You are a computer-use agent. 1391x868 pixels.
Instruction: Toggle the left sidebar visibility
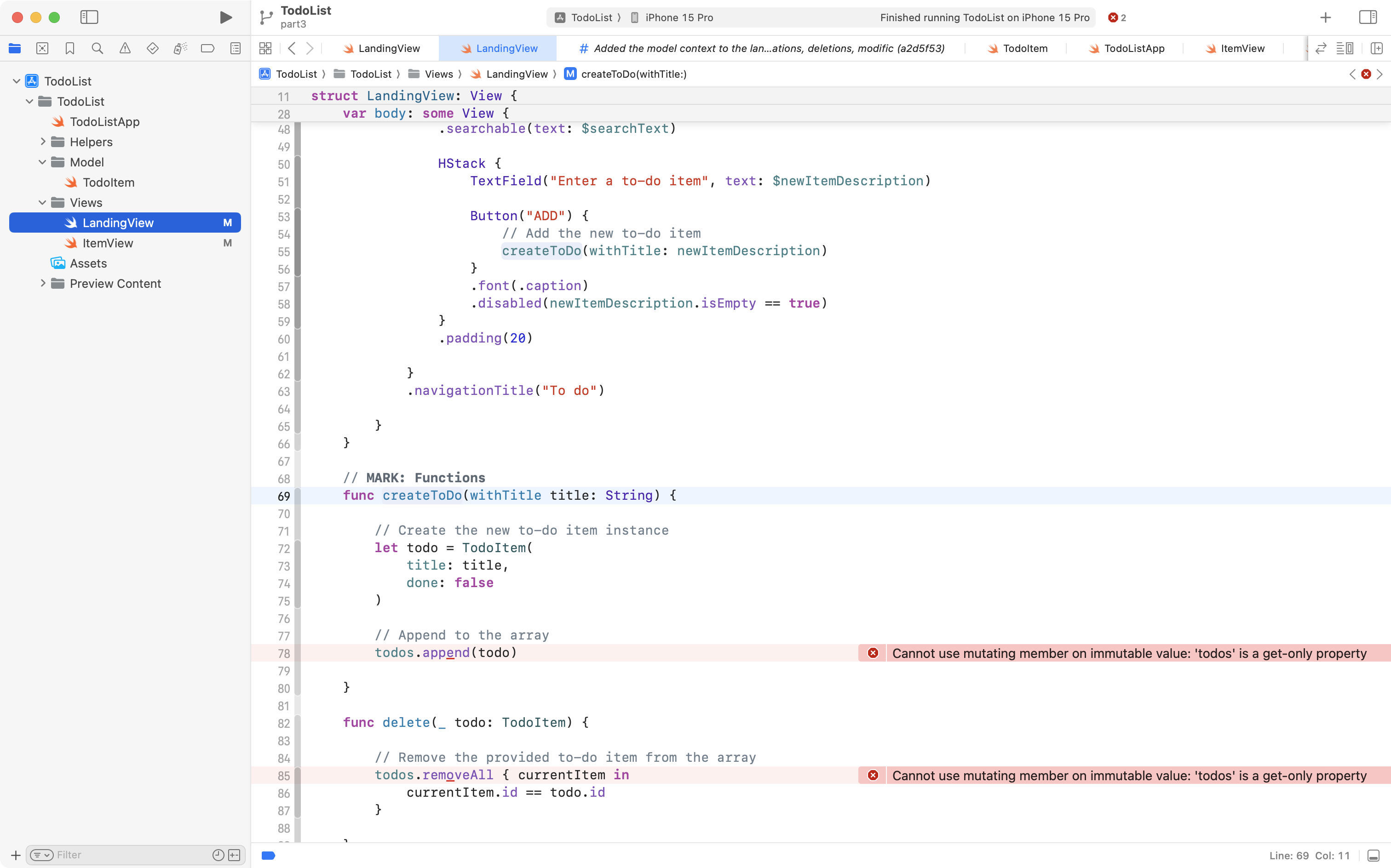[90, 17]
